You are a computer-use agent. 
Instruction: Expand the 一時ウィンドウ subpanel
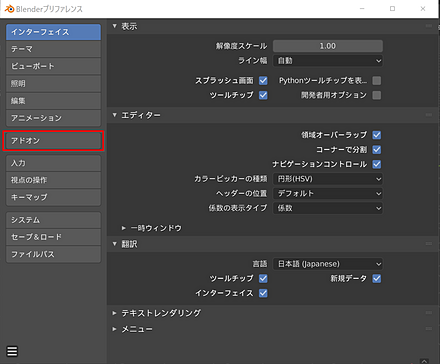pos(124,228)
